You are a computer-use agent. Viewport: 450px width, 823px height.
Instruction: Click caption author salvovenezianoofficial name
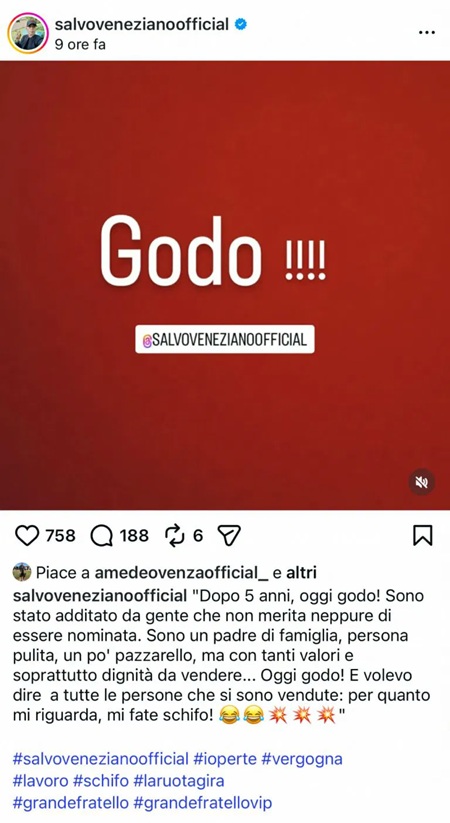tap(100, 596)
